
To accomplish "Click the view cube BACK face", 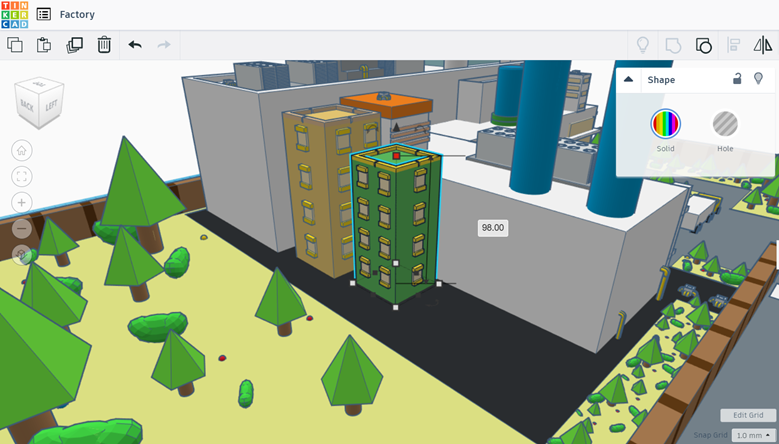I will pyautogui.click(x=27, y=105).
